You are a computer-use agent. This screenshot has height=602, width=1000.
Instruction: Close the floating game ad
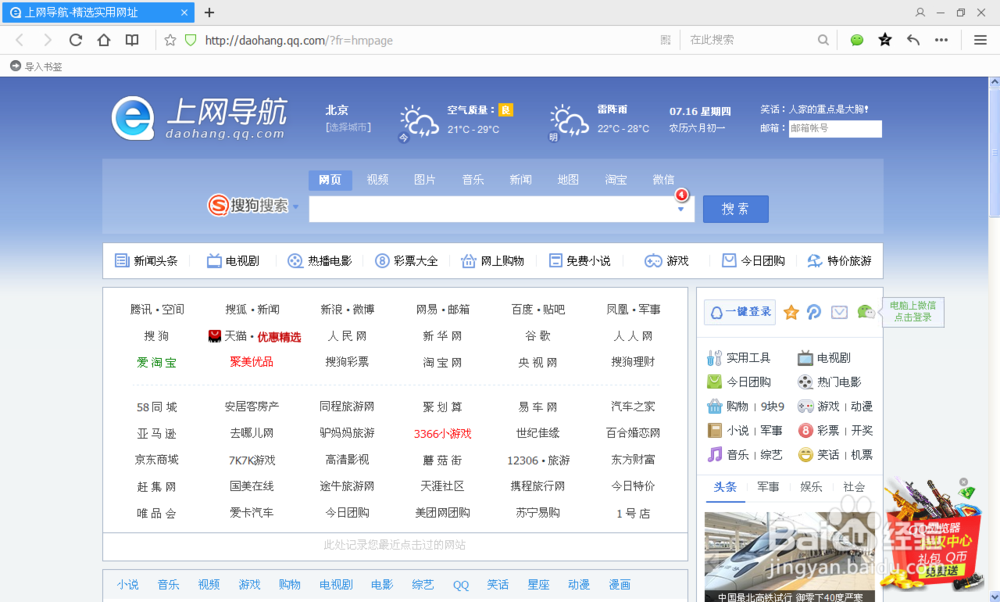(x=964, y=482)
